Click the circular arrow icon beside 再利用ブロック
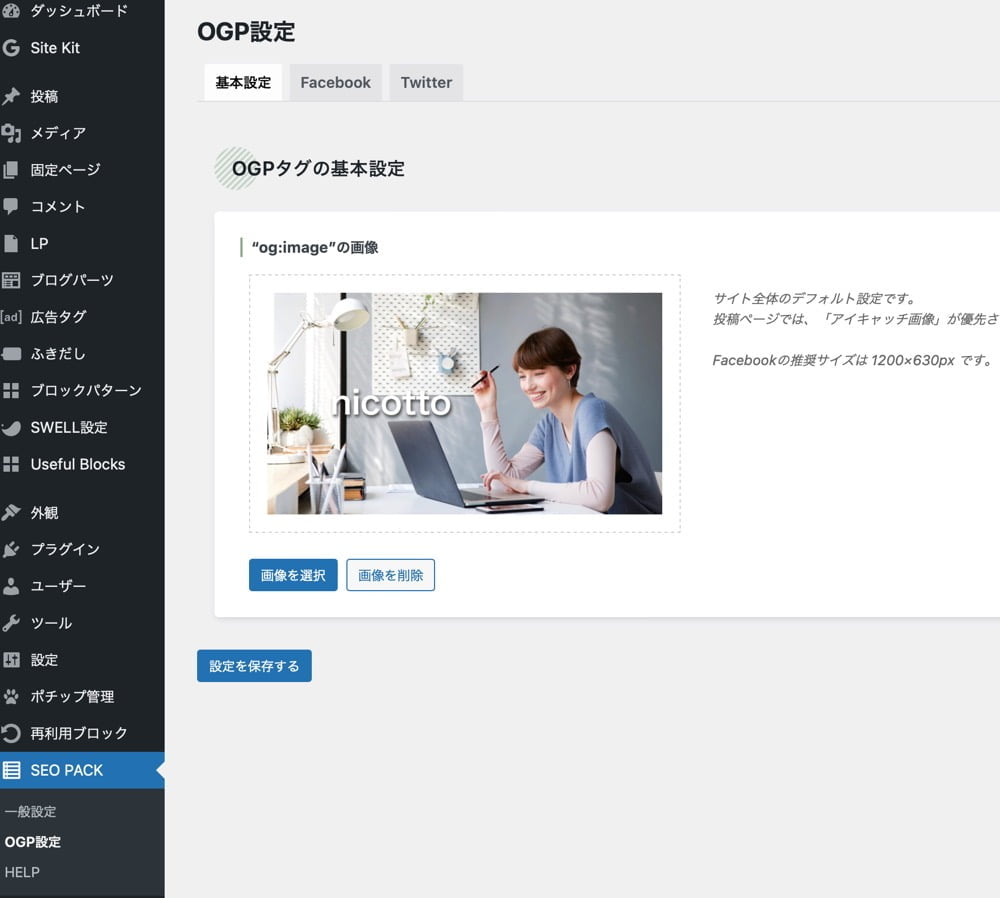Image resolution: width=1000 pixels, height=898 pixels. click(11, 733)
